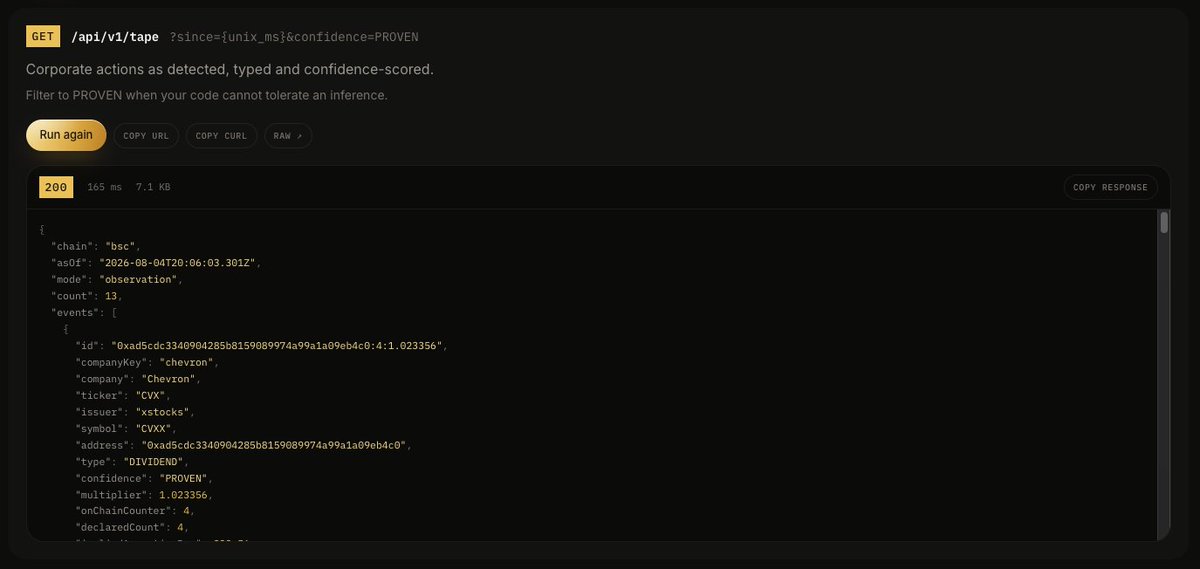Click the "companyKey": "chevron" line
The width and height of the screenshot is (1200, 569).
[x=148, y=362]
